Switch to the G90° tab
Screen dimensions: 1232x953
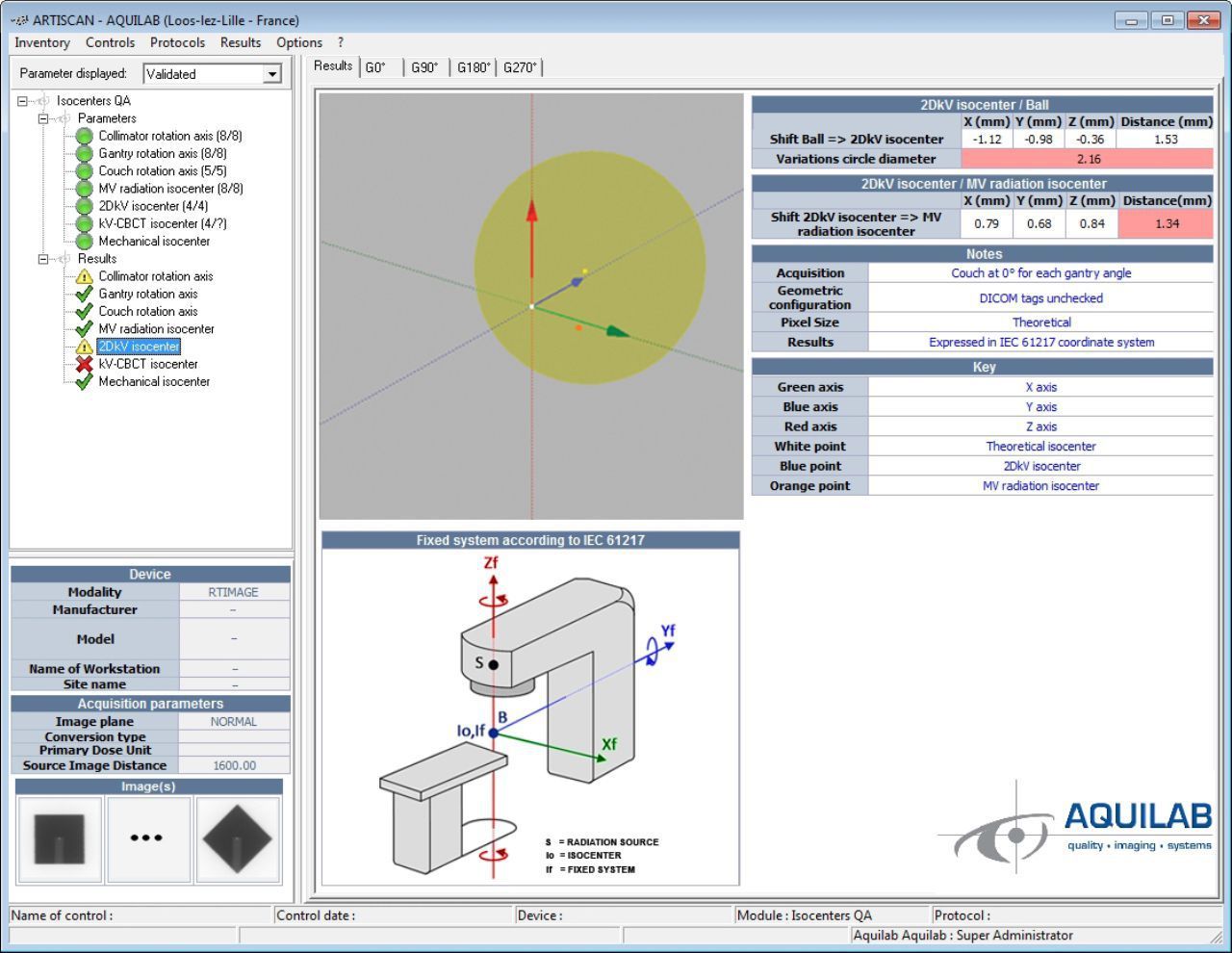424,67
